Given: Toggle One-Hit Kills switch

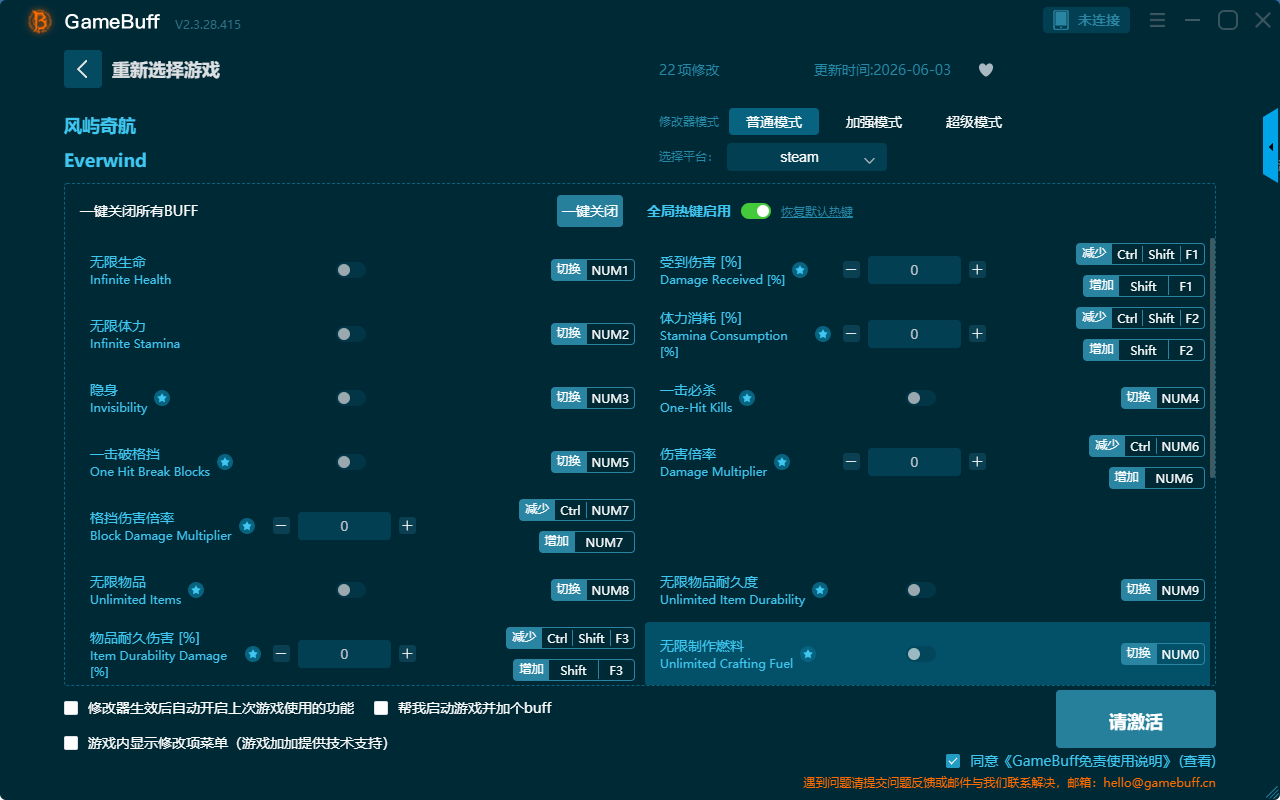Looking at the screenshot, I should click(921, 398).
